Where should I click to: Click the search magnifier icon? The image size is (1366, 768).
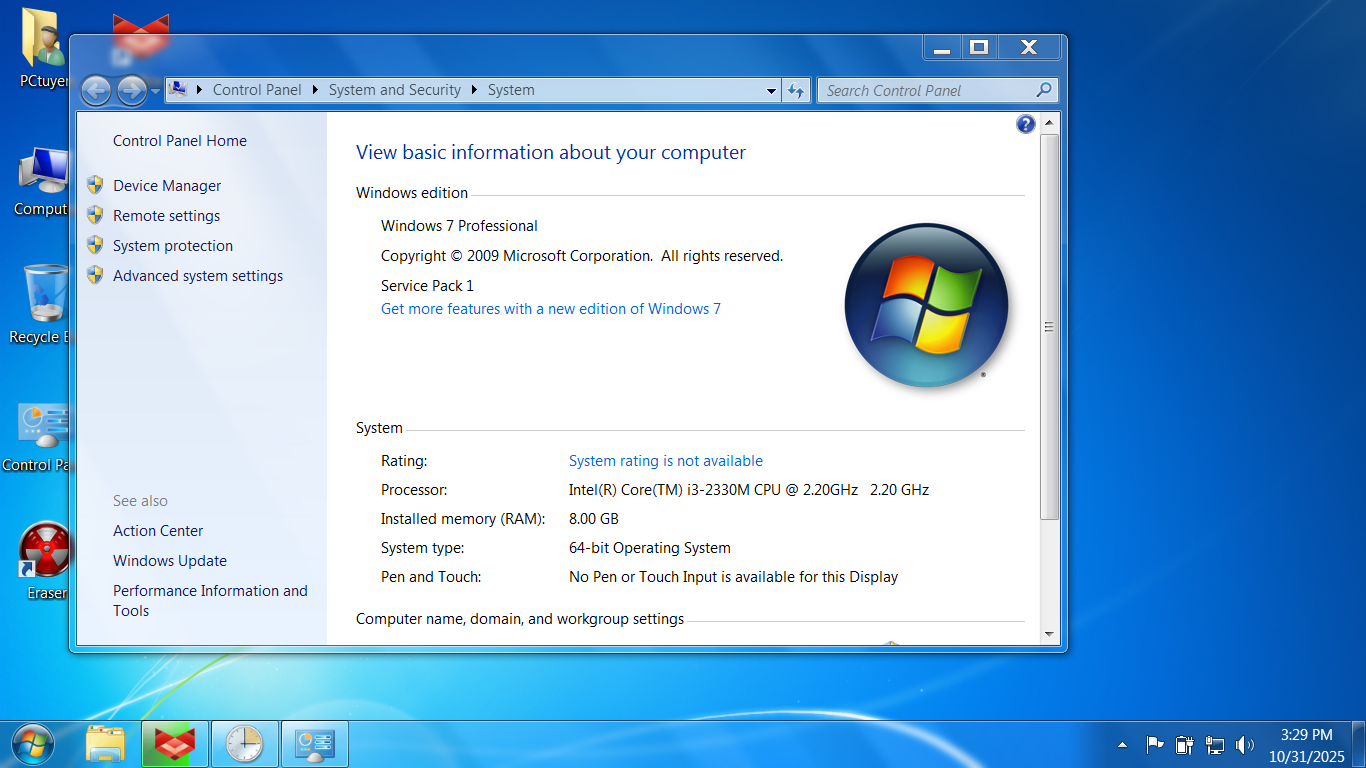click(x=1044, y=90)
